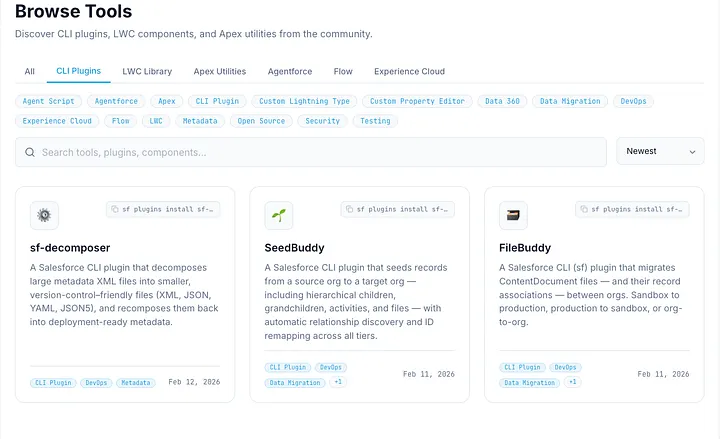Image resolution: width=720 pixels, height=439 pixels.
Task: Open the Agentforce tab
Action: click(x=290, y=72)
